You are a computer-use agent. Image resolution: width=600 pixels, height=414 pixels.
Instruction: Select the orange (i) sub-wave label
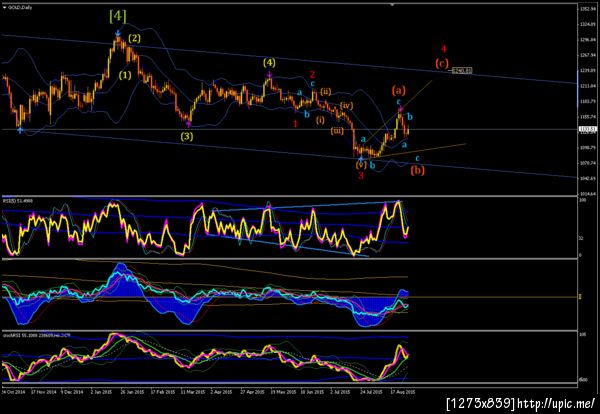(320, 120)
